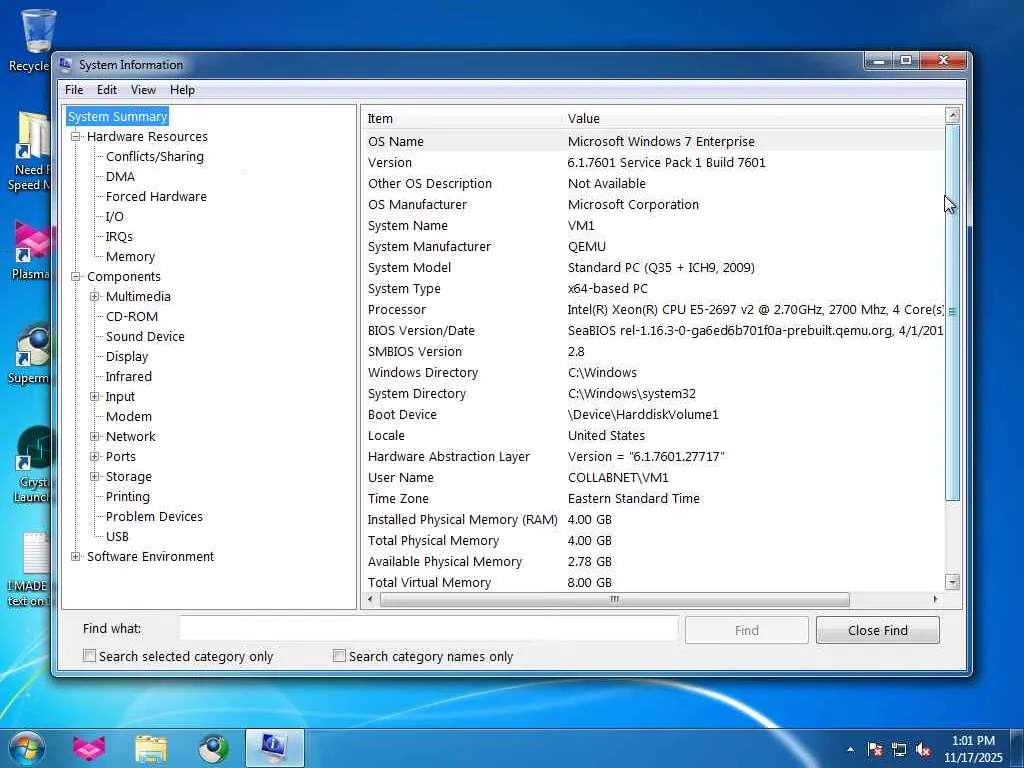Select the Modem tree item
Viewport: 1024px width, 768px height.
click(x=129, y=417)
